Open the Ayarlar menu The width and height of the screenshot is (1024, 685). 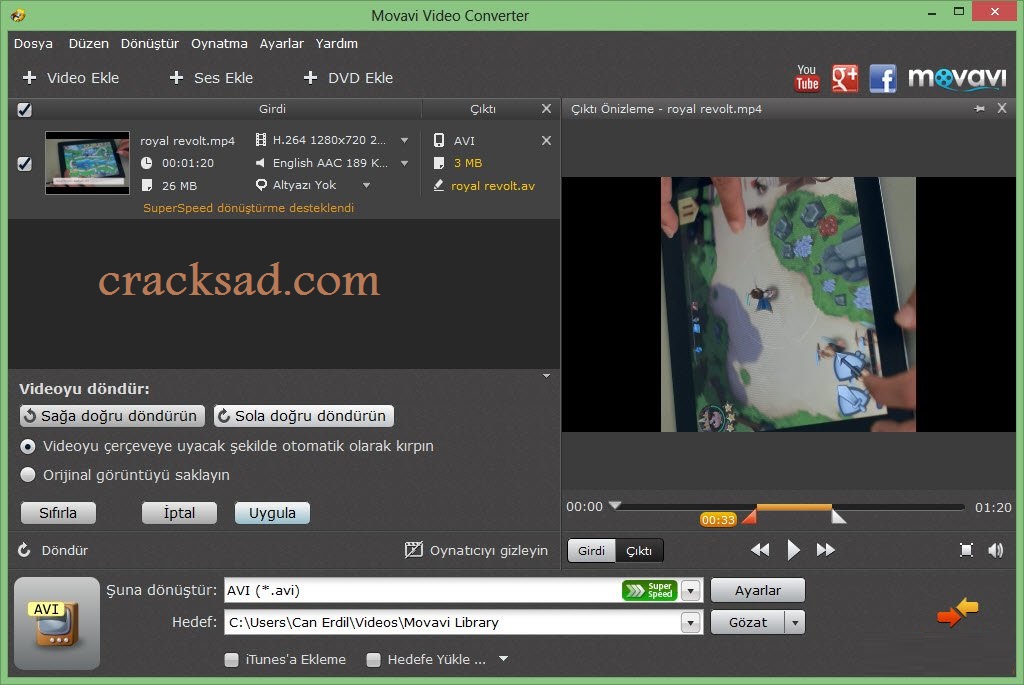tap(281, 44)
